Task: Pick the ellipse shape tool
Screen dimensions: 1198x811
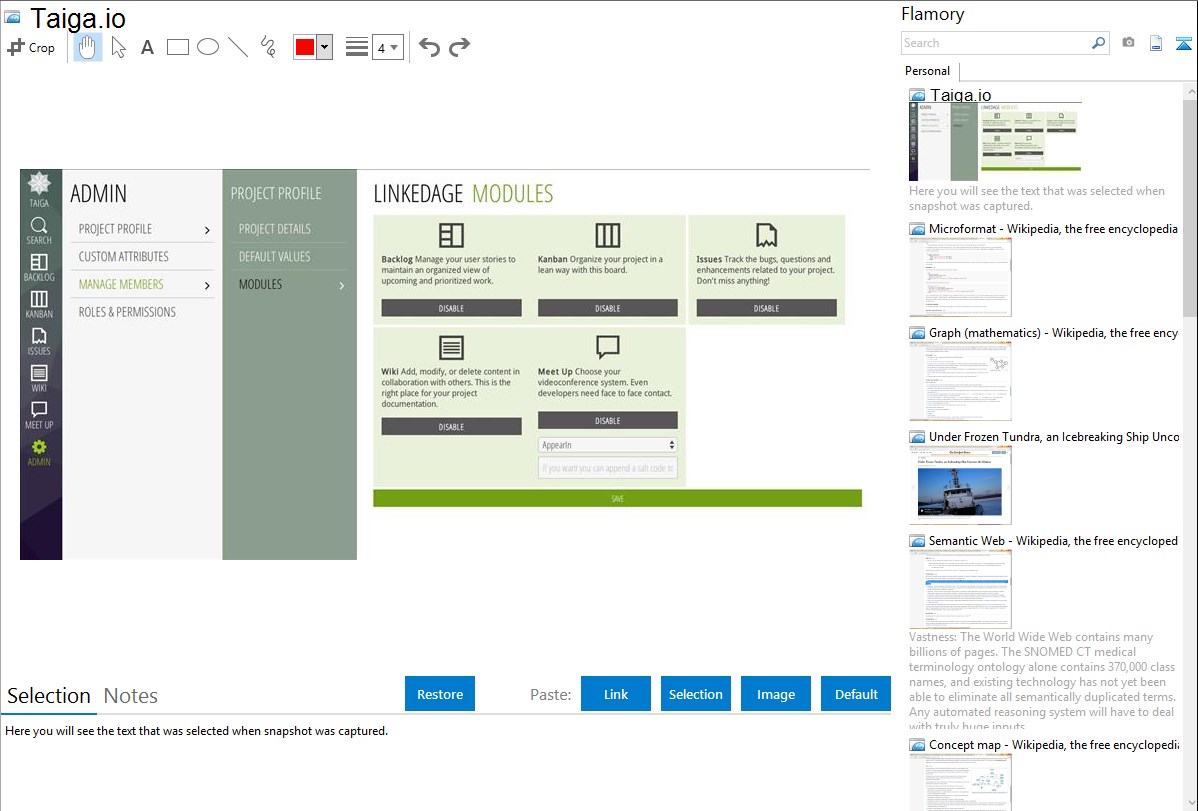Action: tap(208, 47)
